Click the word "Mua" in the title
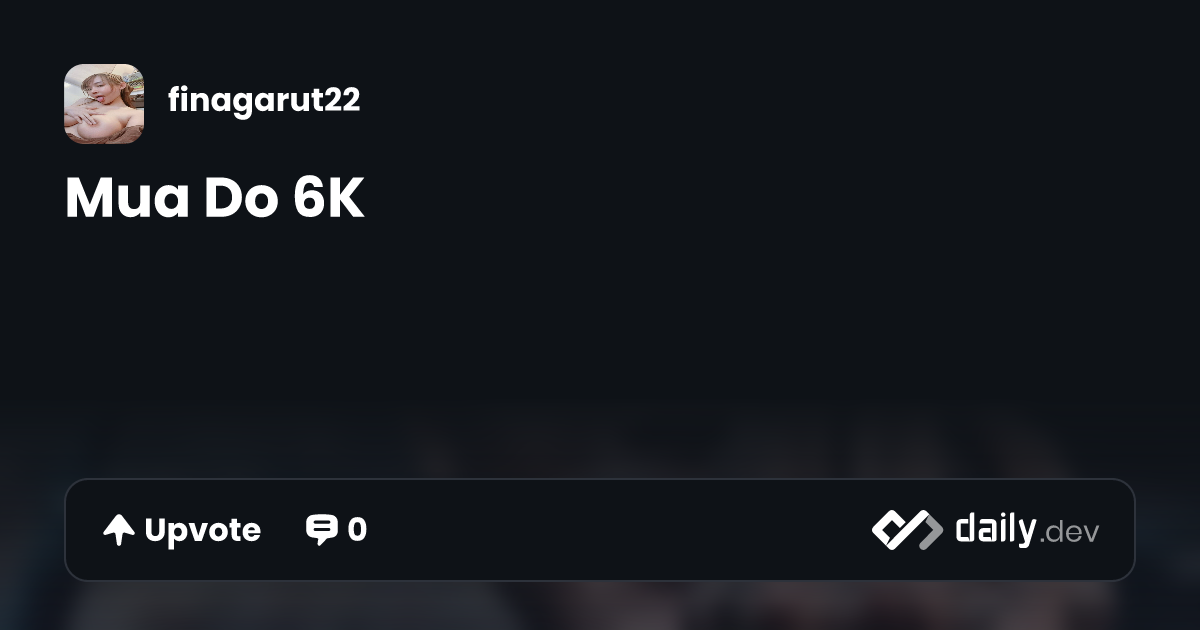This screenshot has height=630, width=1200. coord(128,200)
